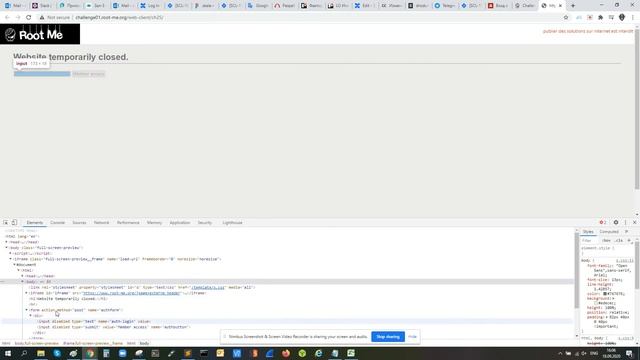The width and height of the screenshot is (640, 360).
Task: Click the Stop sharing button
Action: click(388, 337)
